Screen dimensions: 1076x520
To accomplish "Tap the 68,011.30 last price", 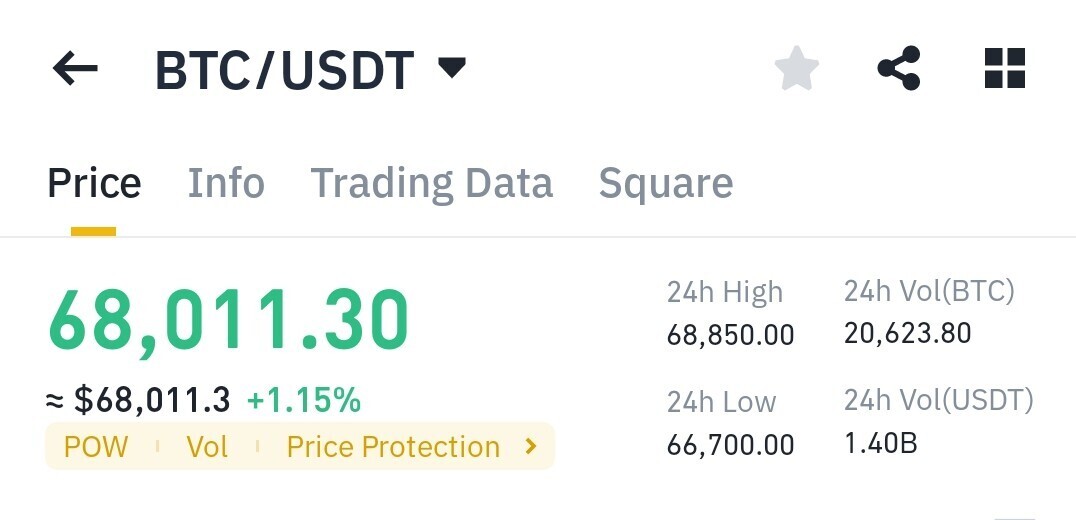I will click(229, 321).
